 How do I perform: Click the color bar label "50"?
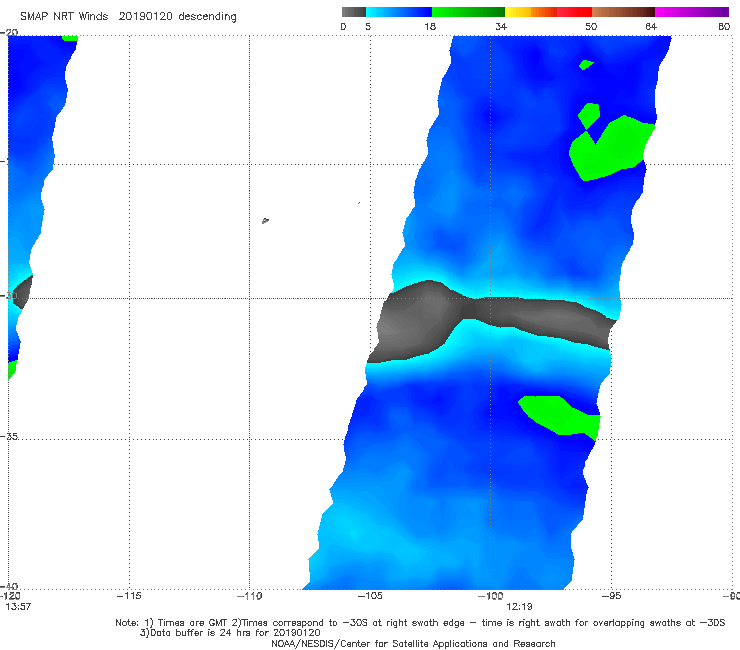[591, 26]
